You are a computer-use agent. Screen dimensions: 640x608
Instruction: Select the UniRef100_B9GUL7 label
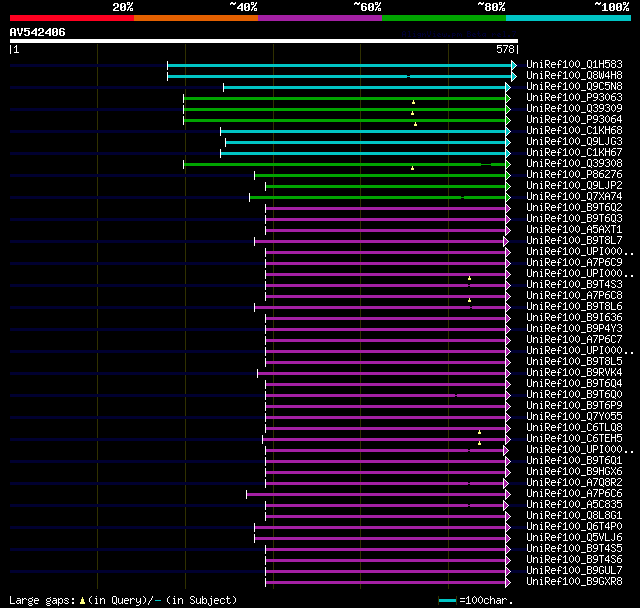click(x=574, y=571)
